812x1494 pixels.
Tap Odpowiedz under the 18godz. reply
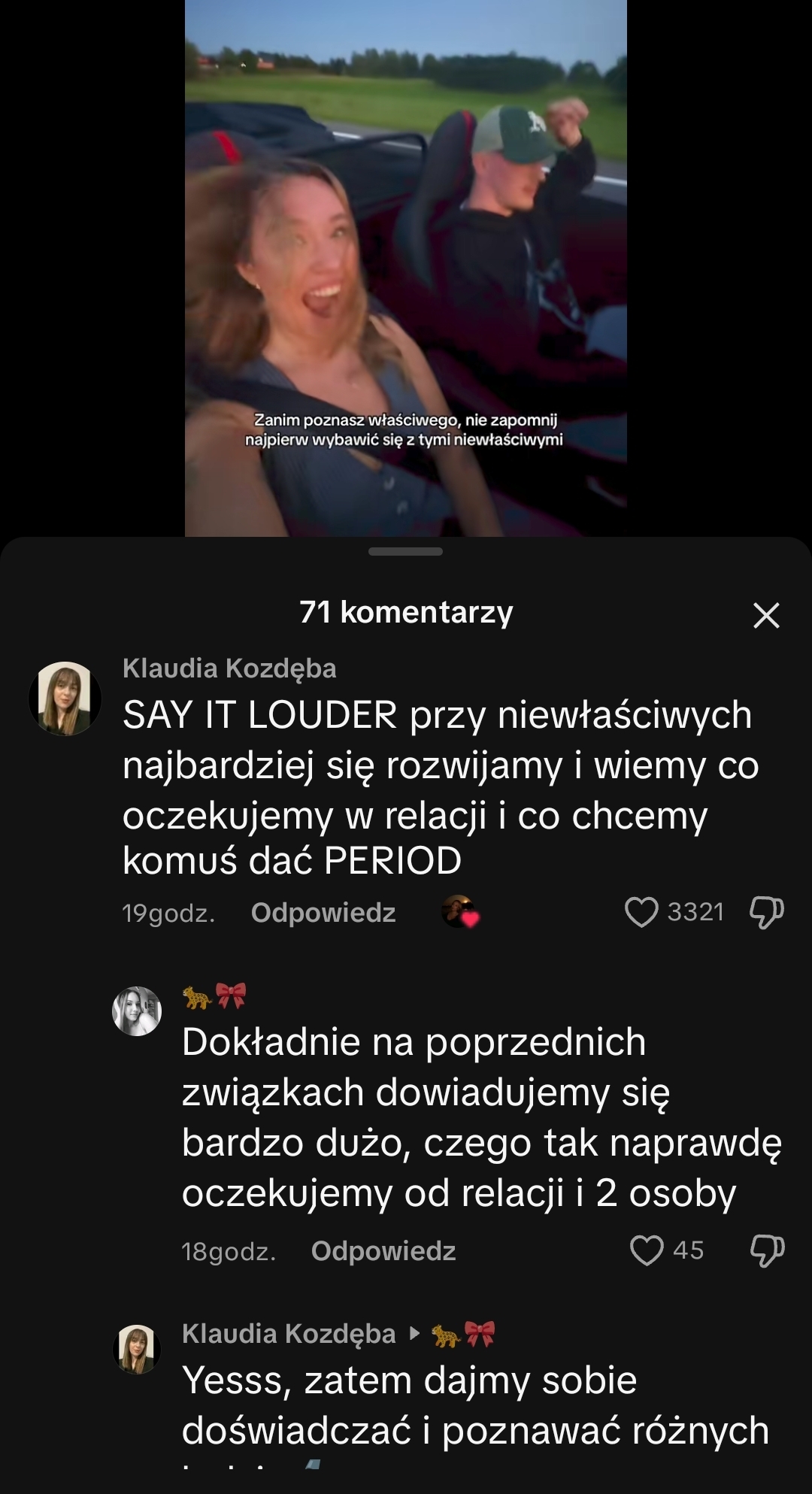click(x=383, y=1250)
